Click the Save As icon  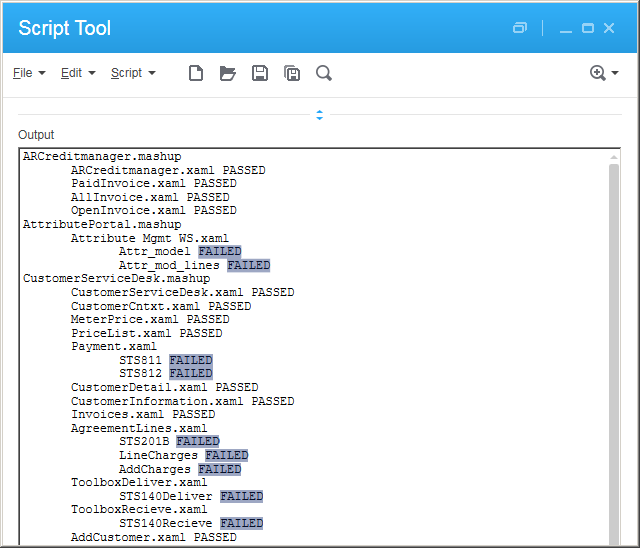[x=292, y=73]
